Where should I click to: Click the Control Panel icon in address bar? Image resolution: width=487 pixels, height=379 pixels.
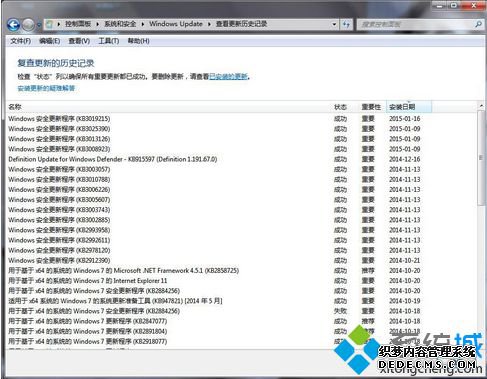pyautogui.click(x=49, y=24)
